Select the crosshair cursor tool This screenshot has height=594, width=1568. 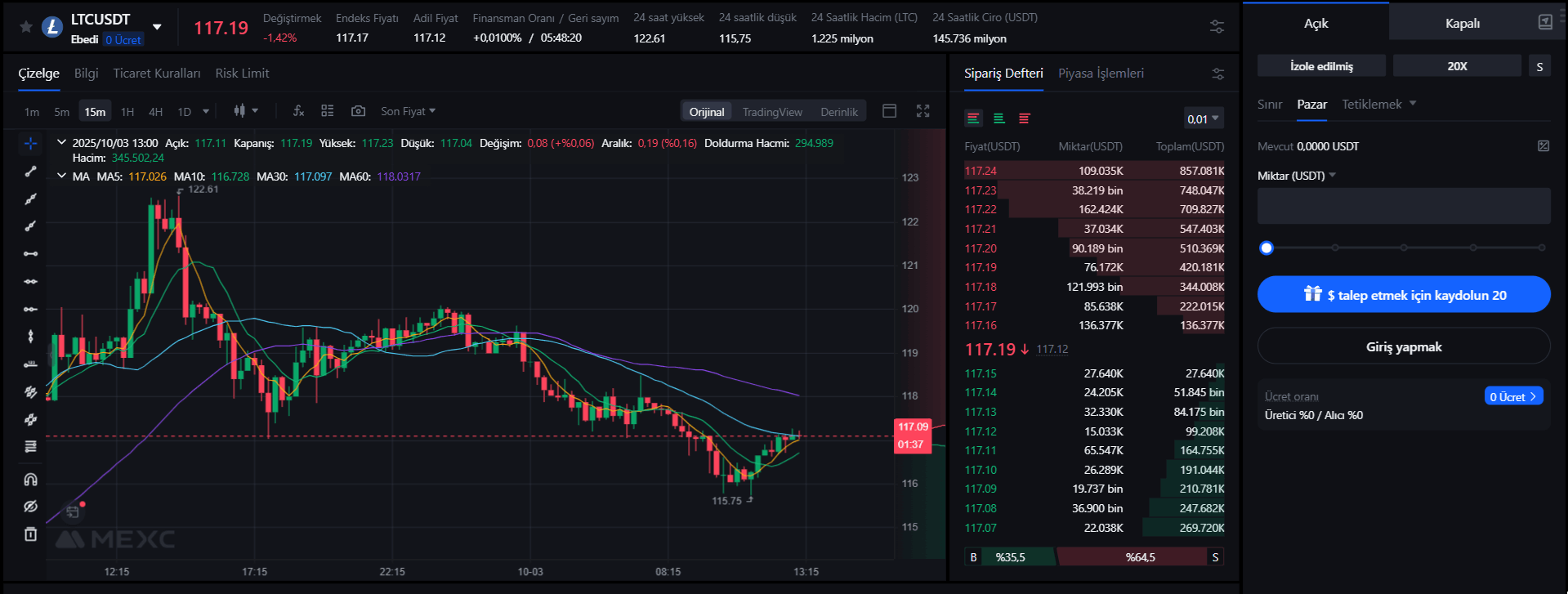30,144
